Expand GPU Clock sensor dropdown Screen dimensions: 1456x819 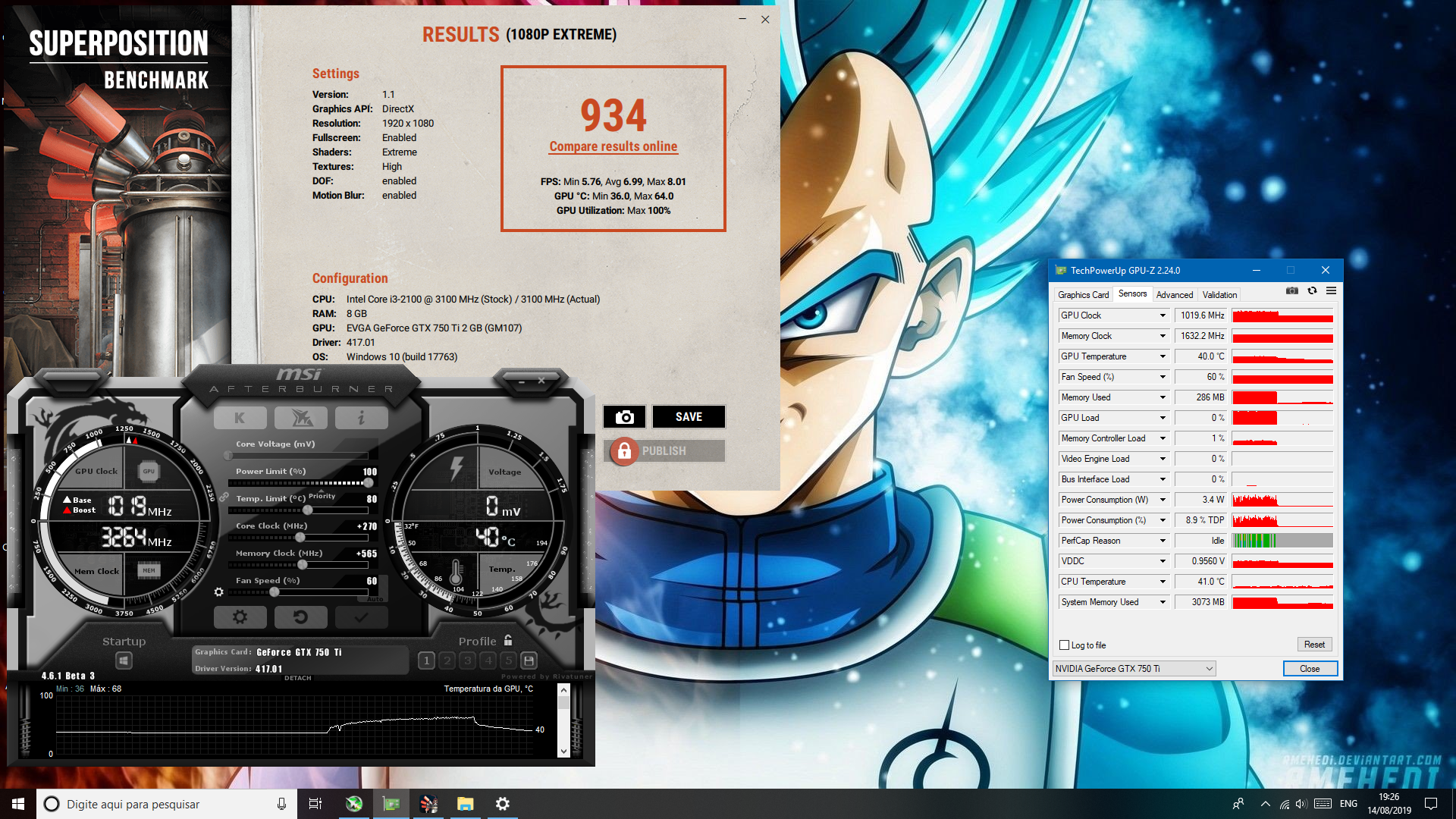tap(1162, 315)
